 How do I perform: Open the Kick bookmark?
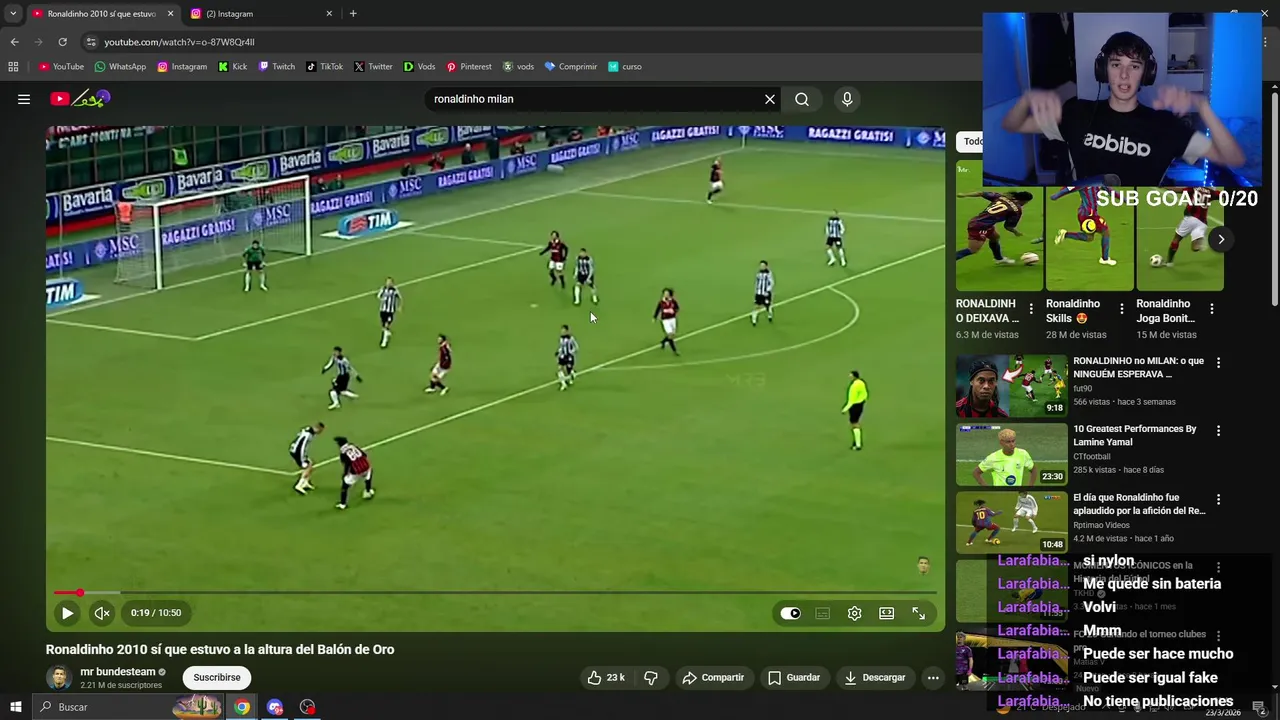click(x=232, y=67)
